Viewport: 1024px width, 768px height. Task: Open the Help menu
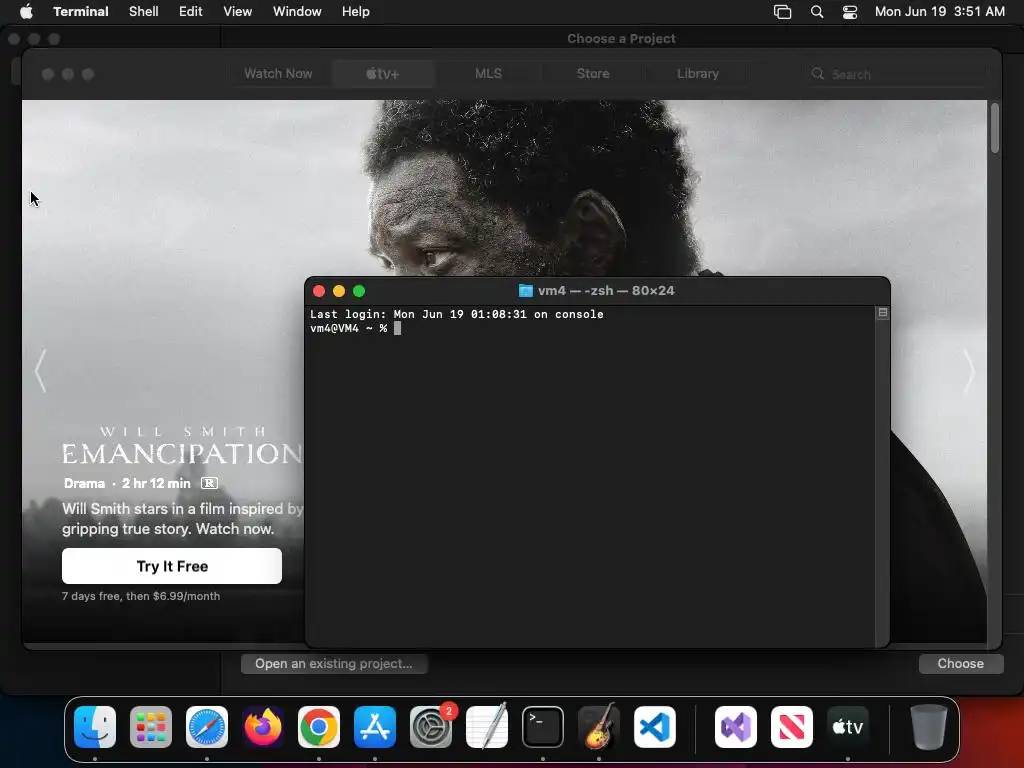coord(356,11)
